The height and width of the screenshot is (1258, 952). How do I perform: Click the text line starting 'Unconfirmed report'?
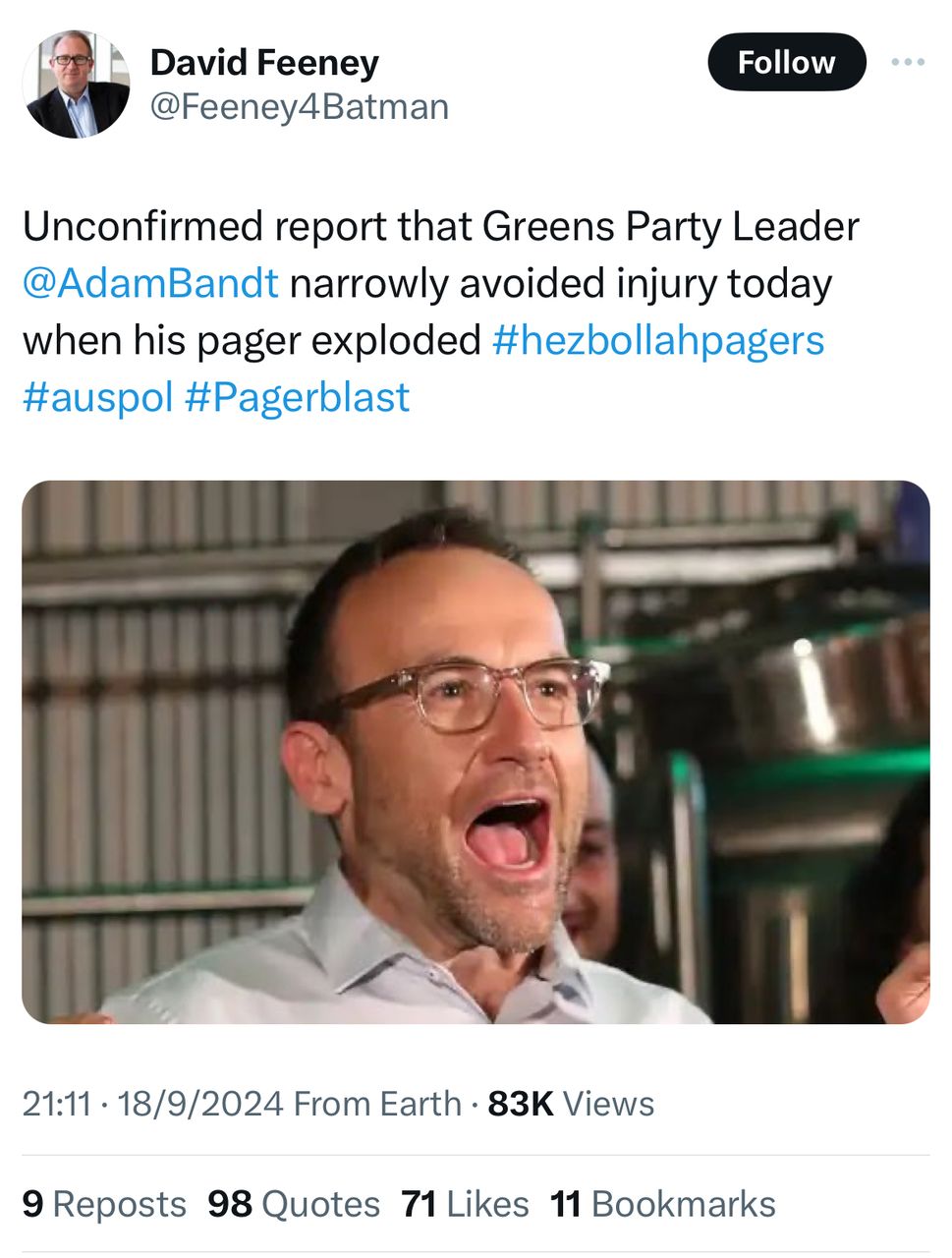(440, 226)
